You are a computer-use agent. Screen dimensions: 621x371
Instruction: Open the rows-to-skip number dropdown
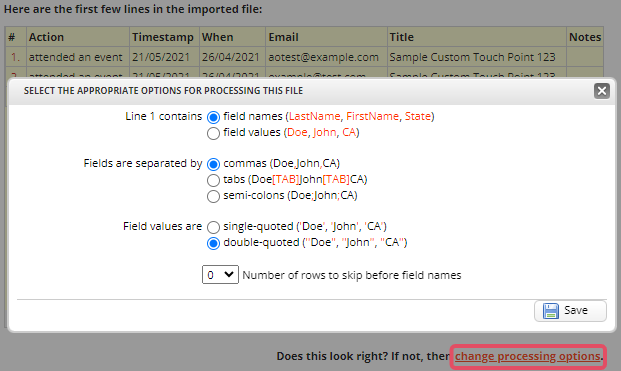click(220, 274)
